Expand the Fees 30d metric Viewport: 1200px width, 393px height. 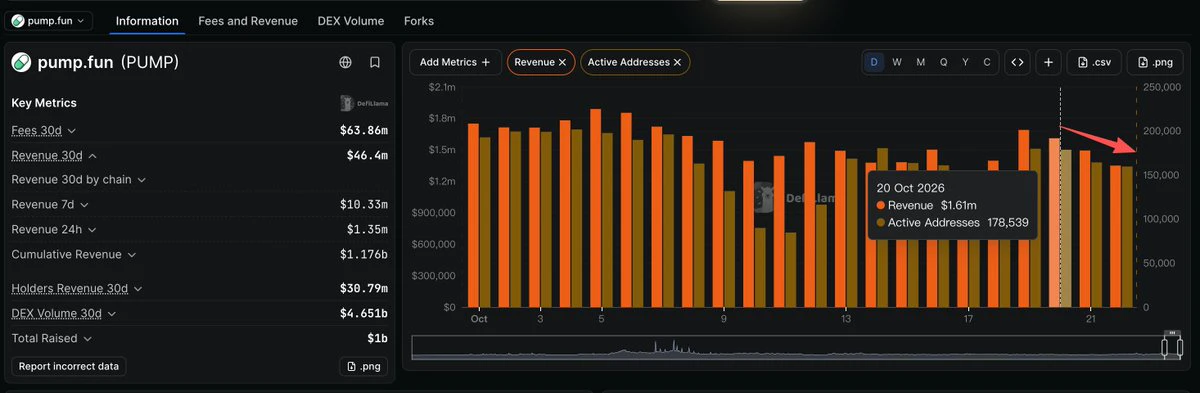tap(44, 130)
